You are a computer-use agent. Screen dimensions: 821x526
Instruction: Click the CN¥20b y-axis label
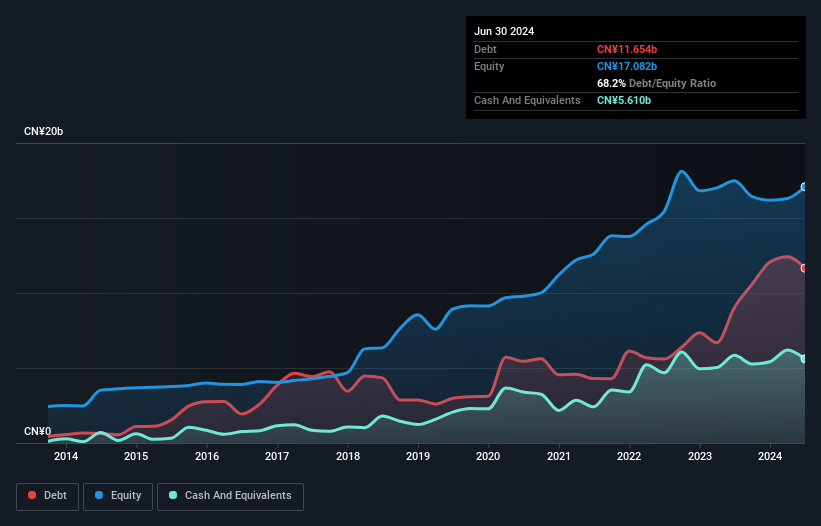tap(43, 131)
